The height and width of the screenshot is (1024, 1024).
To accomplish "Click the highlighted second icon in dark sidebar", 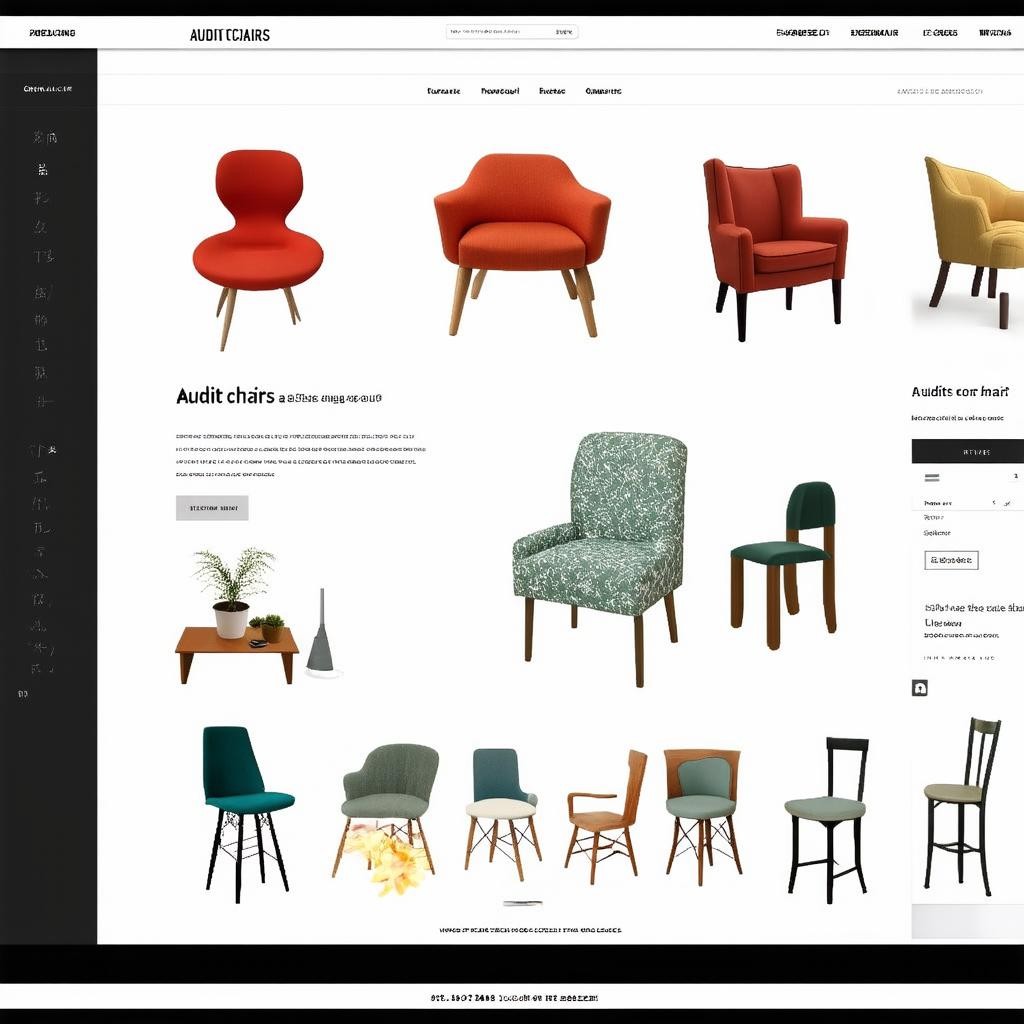I will click(x=42, y=169).
